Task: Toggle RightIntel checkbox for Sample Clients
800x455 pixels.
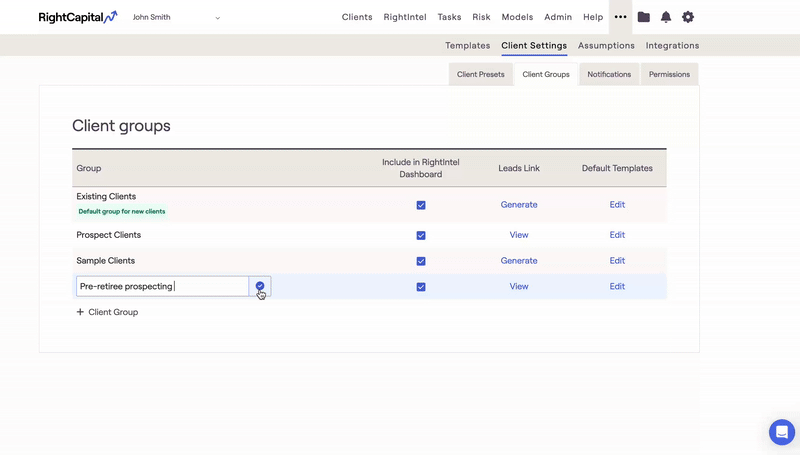Action: point(421,261)
